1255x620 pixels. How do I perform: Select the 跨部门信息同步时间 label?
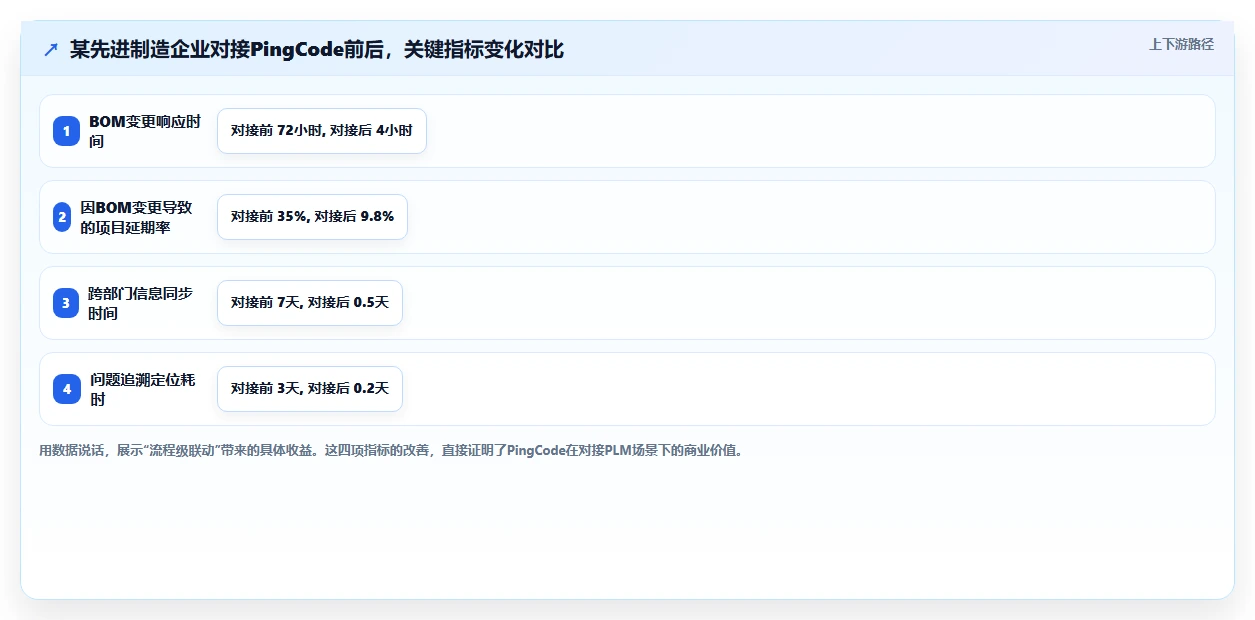[x=141, y=303]
